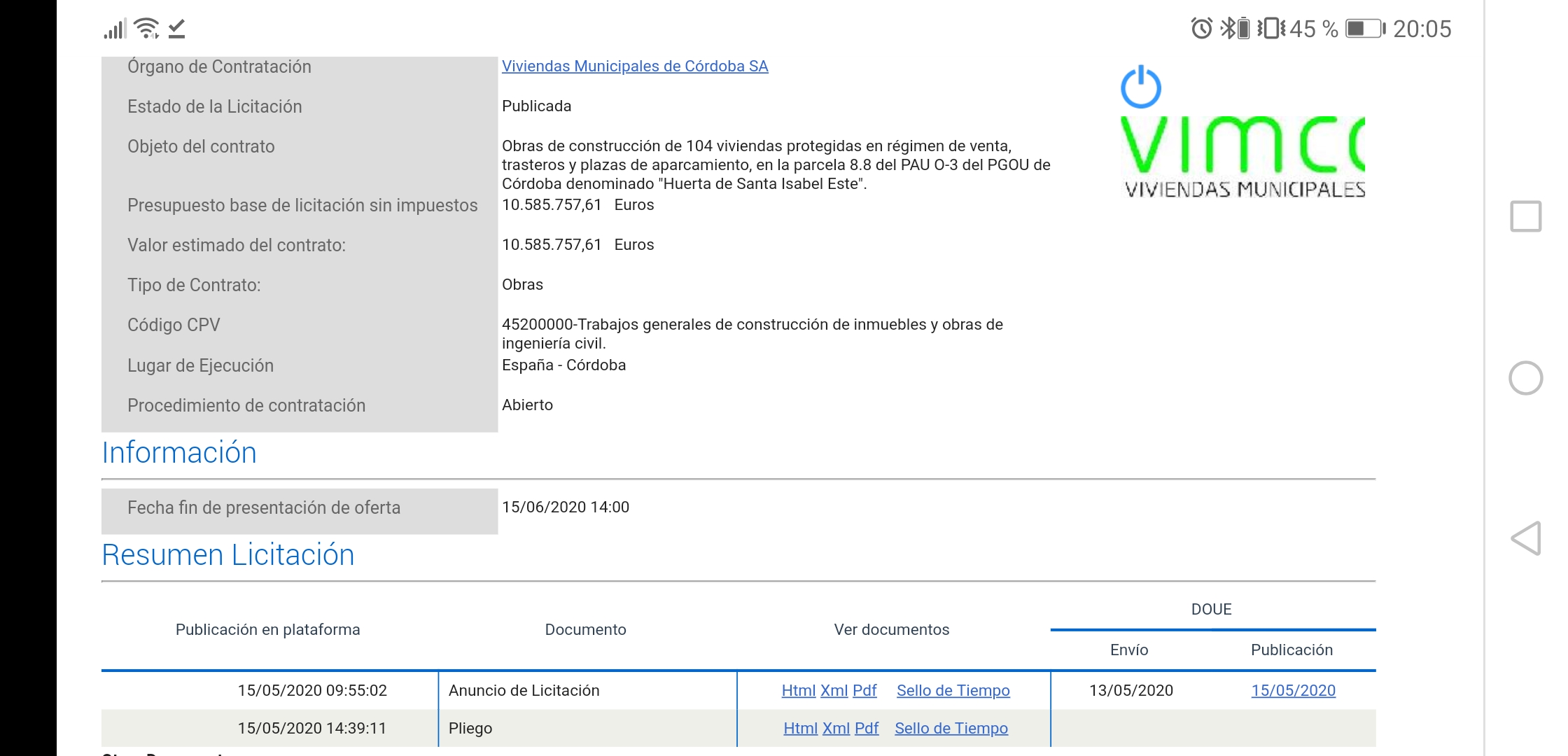Open DOUE publication date 15/05/2020 link

click(1293, 690)
